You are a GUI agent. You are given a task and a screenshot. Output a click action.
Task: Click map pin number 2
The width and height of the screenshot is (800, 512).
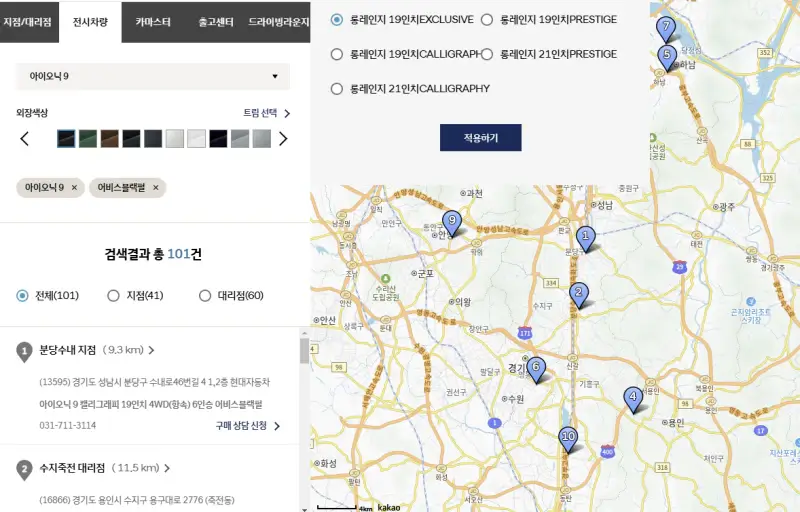click(579, 294)
